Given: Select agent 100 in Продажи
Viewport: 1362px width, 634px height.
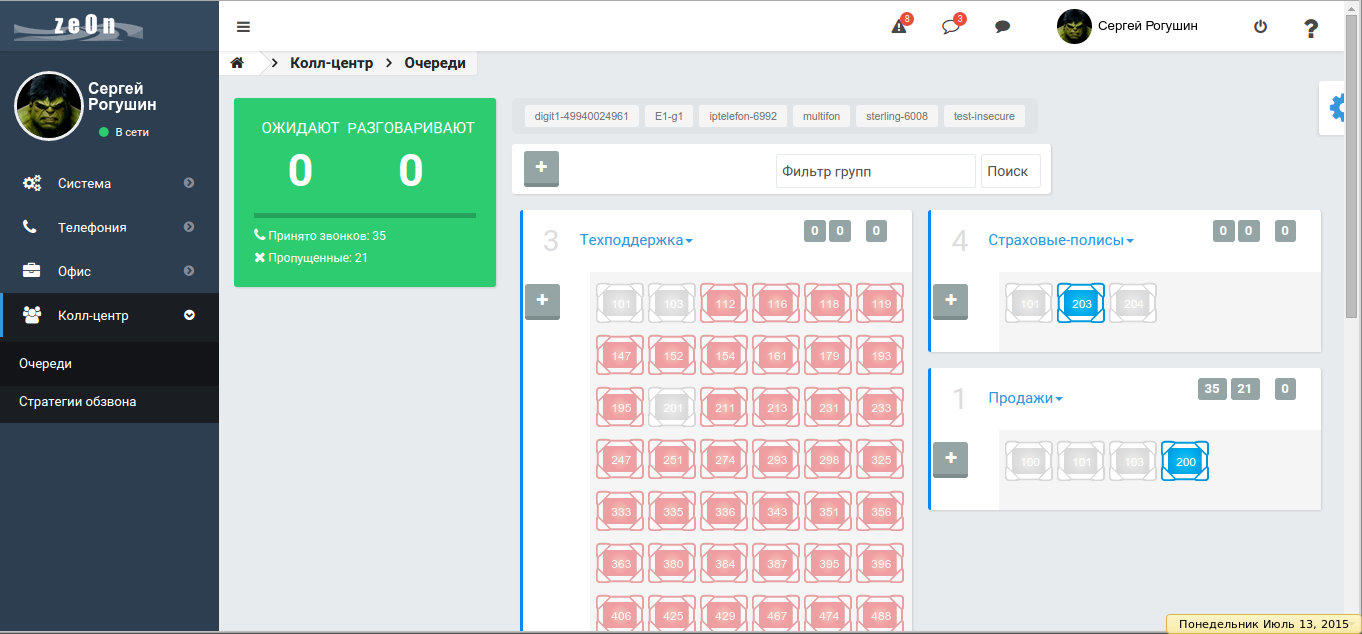Looking at the screenshot, I should pyautogui.click(x=1029, y=461).
